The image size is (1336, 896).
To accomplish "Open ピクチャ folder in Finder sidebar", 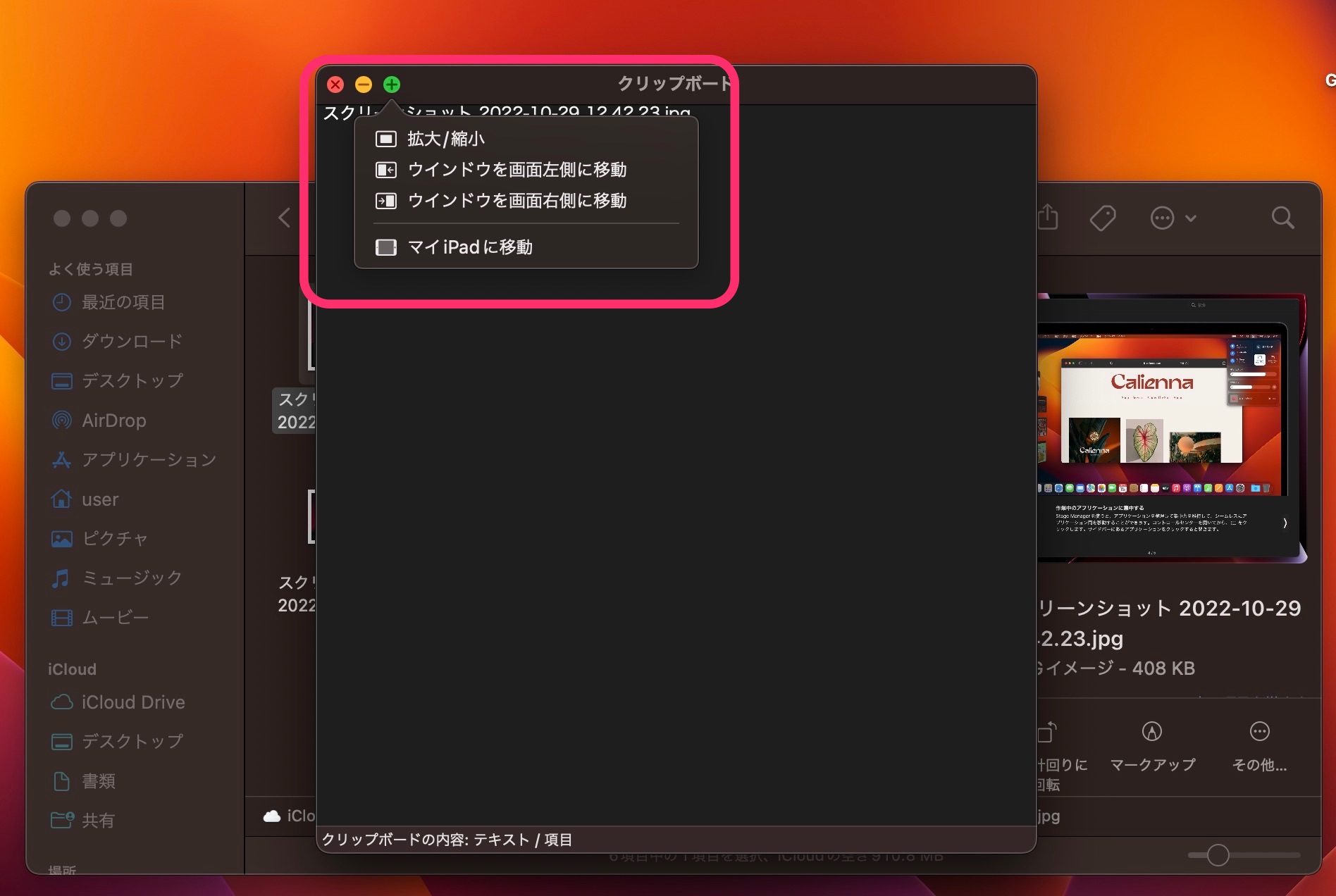I will (x=99, y=539).
